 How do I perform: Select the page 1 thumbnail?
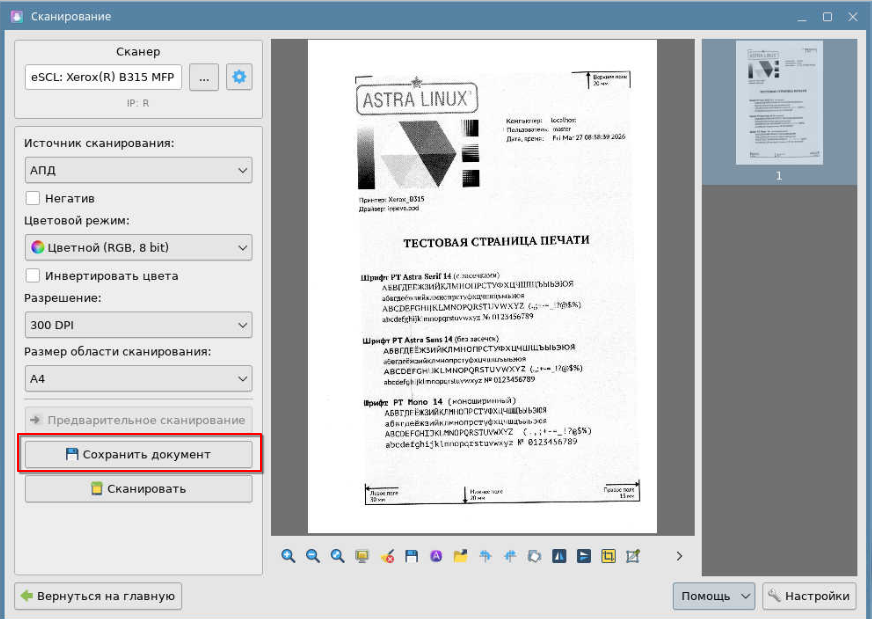click(x=779, y=103)
